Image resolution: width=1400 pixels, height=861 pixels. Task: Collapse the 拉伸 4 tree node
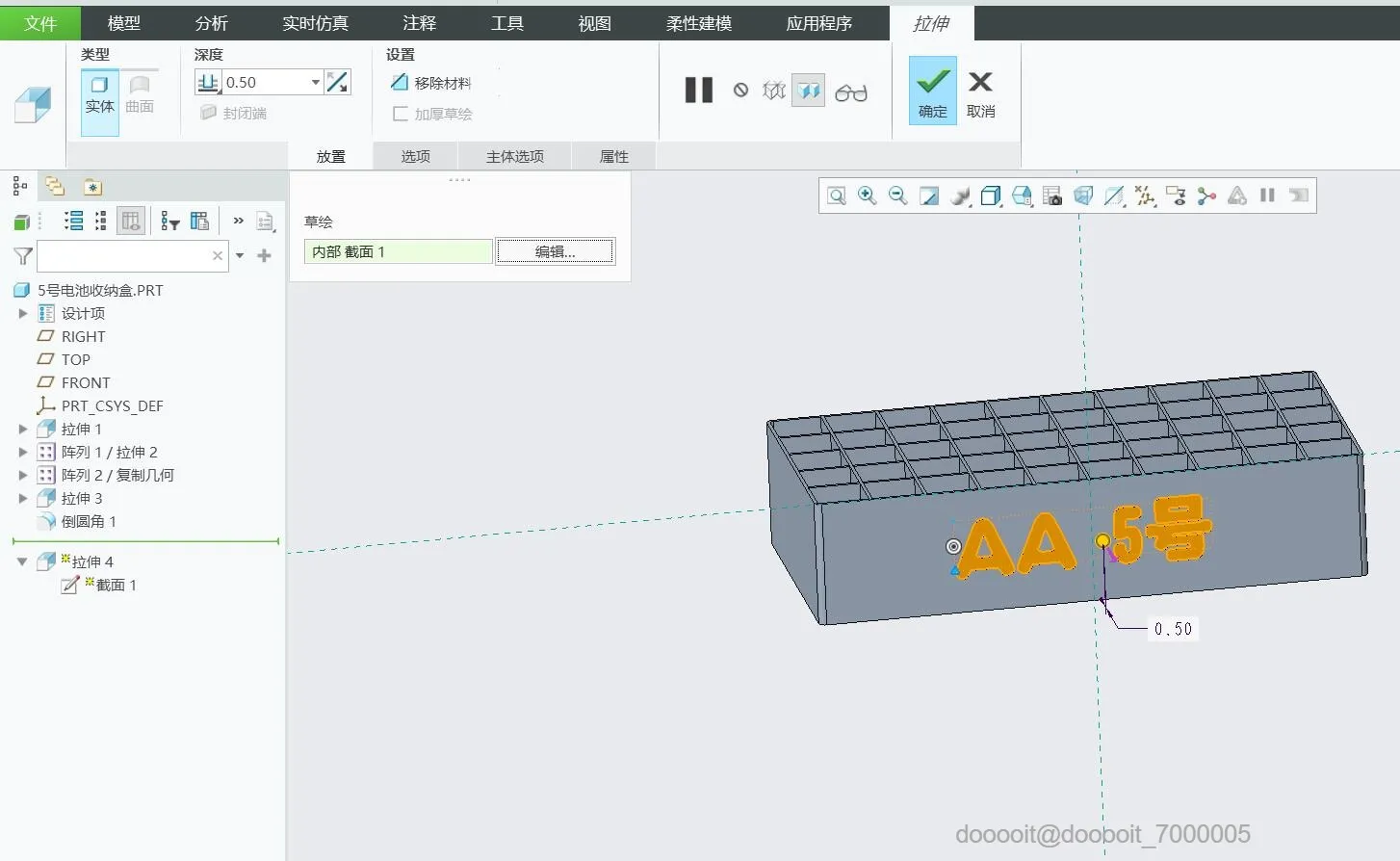pos(22,562)
